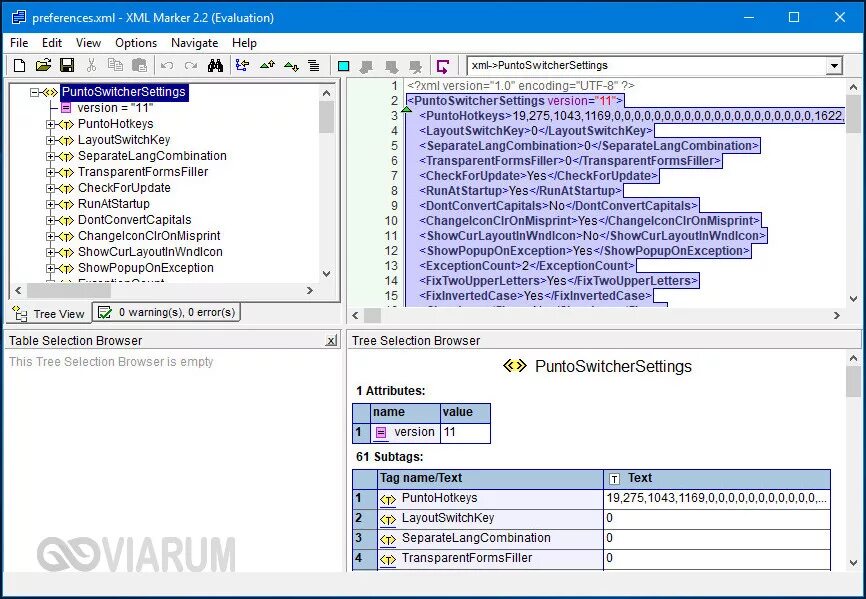This screenshot has height=599, width=866.
Task: Switch to the warnings and errors tab
Action: coord(166,312)
